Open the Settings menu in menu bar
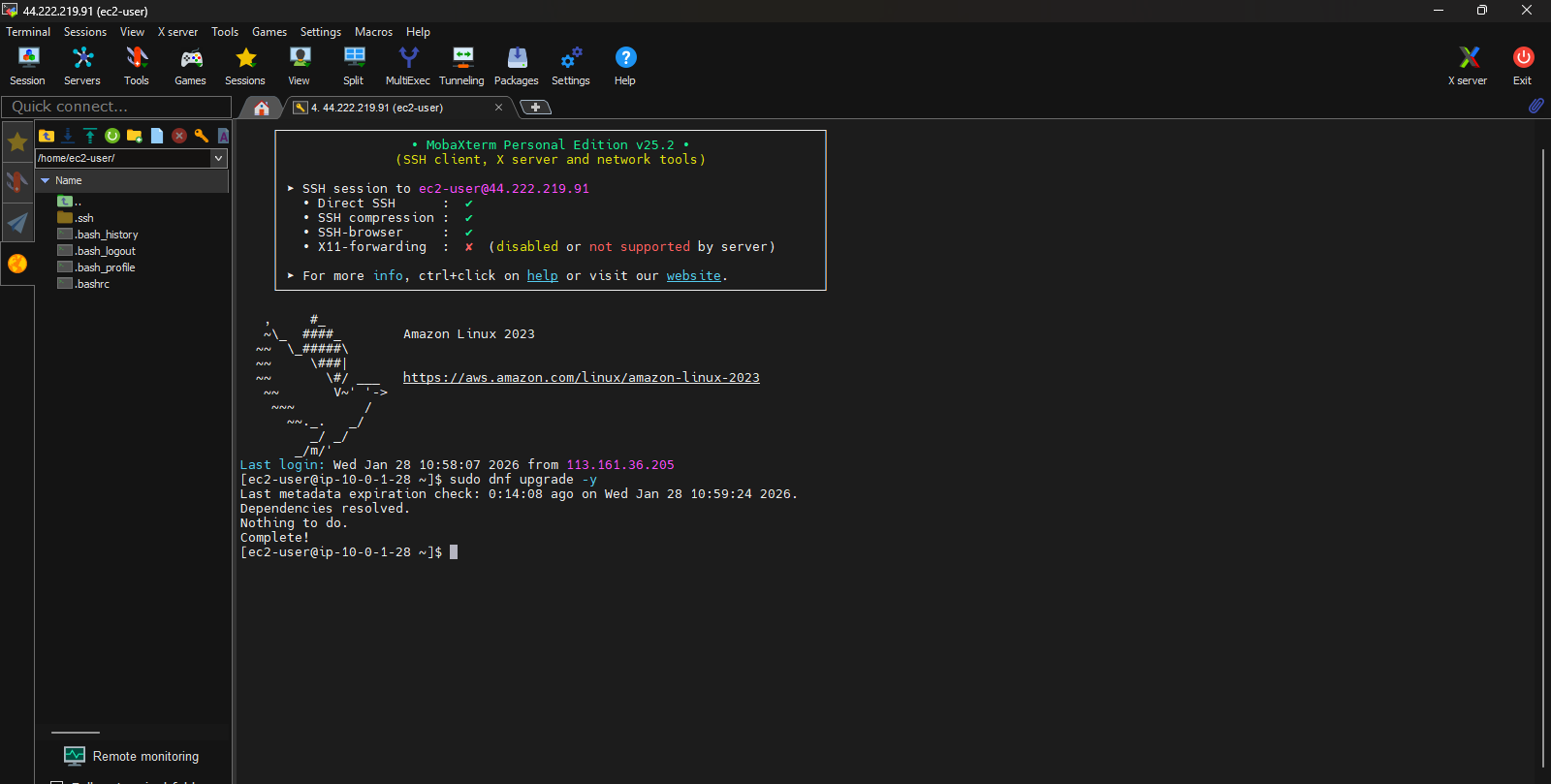The height and width of the screenshot is (784, 1551). click(x=321, y=32)
